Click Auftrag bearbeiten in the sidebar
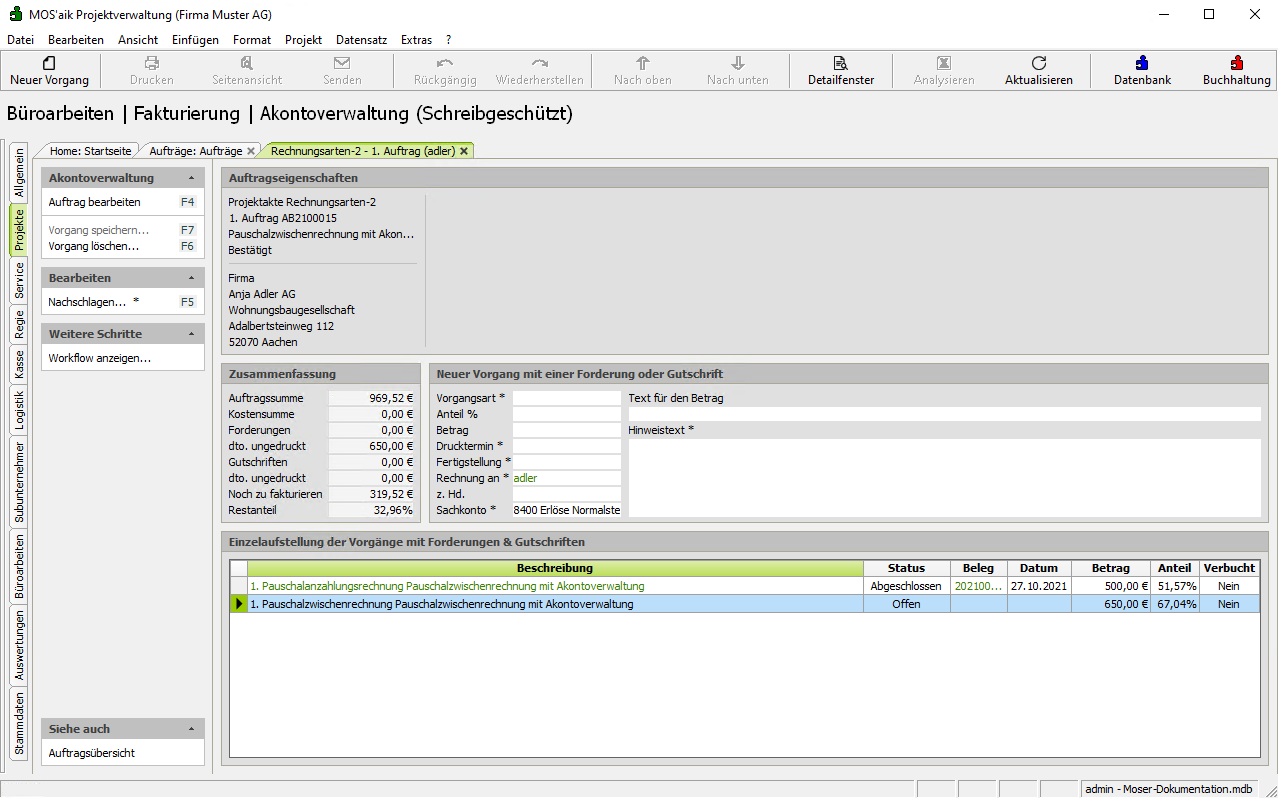The height and width of the screenshot is (798, 1278). pos(94,202)
